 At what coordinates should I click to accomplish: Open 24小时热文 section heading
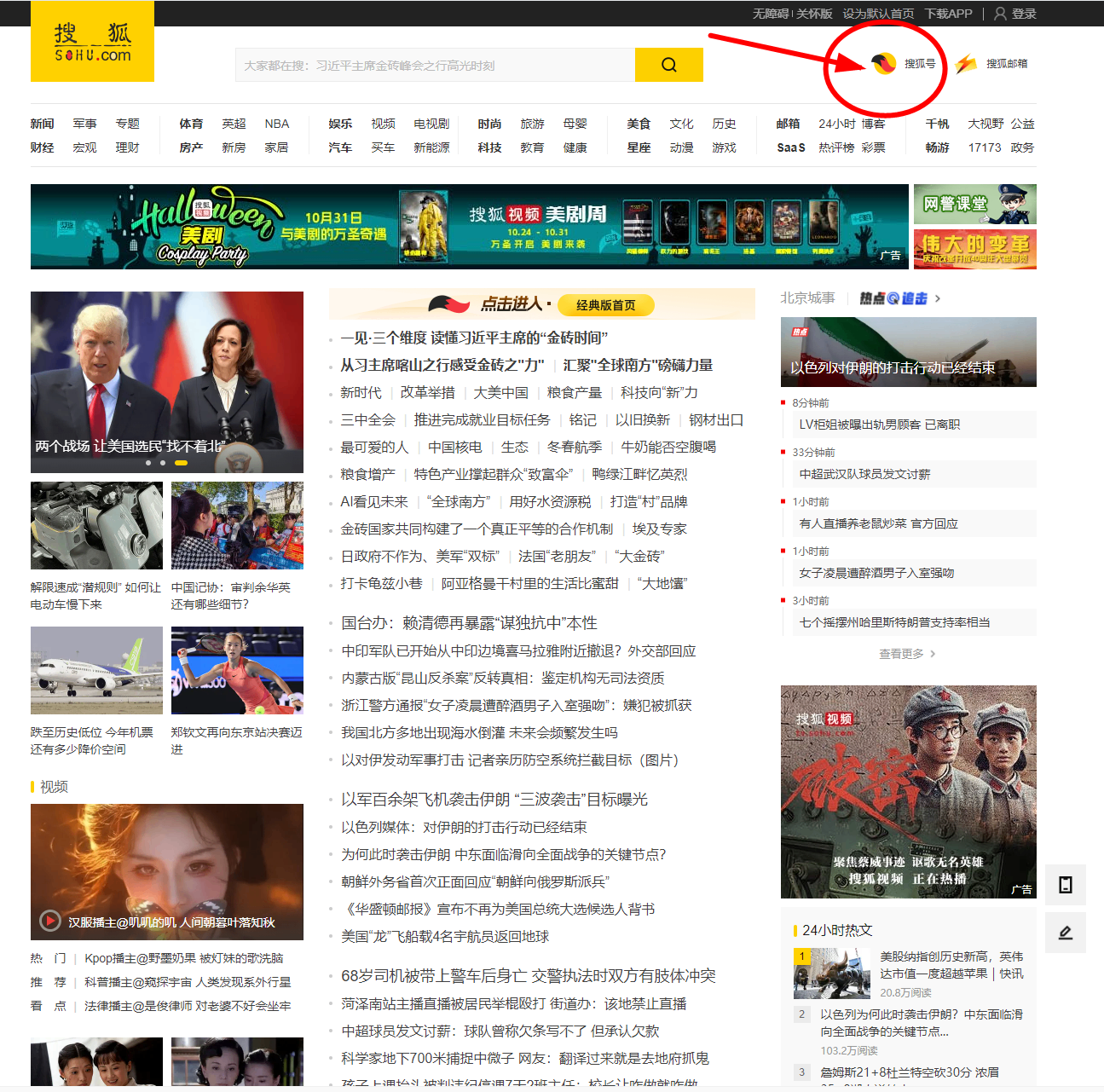click(x=837, y=930)
